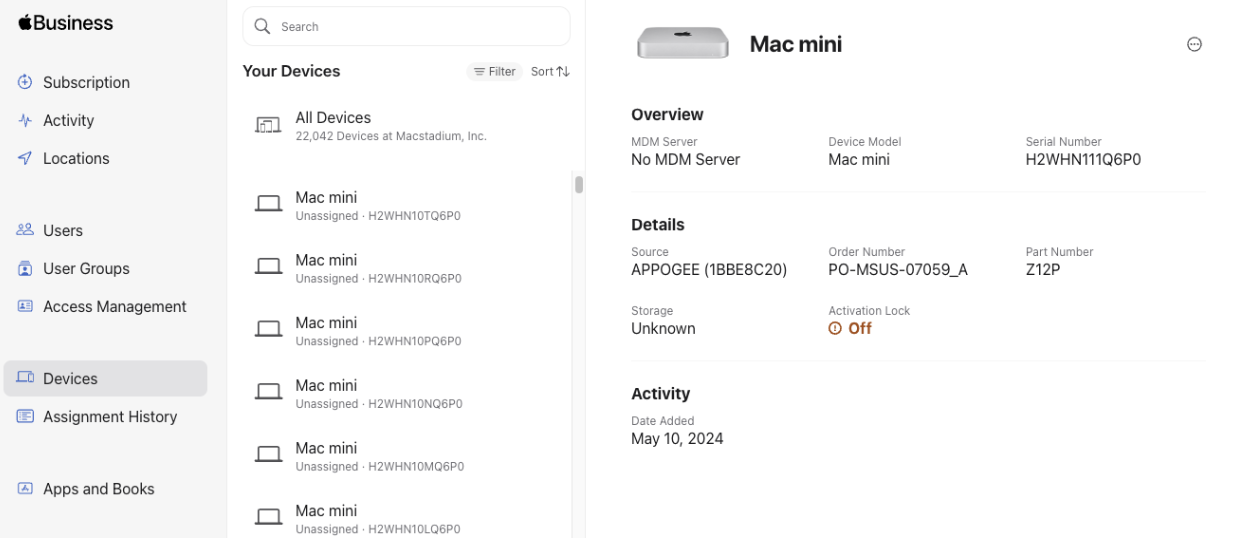Viewport: 1242px width, 538px height.
Task: Open Apps and Books
Action: coord(105,488)
